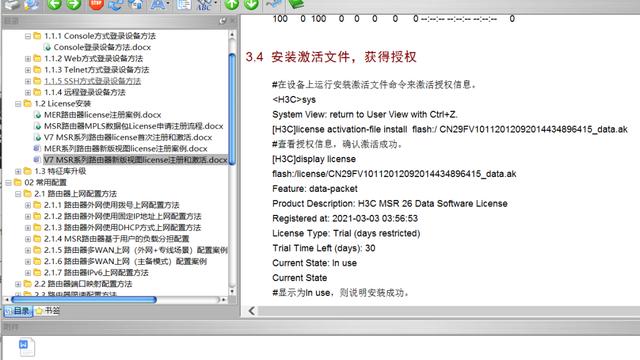
Task: Select 1.1.3 Telnet方式登录设备方法 item
Action: (x=96, y=70)
